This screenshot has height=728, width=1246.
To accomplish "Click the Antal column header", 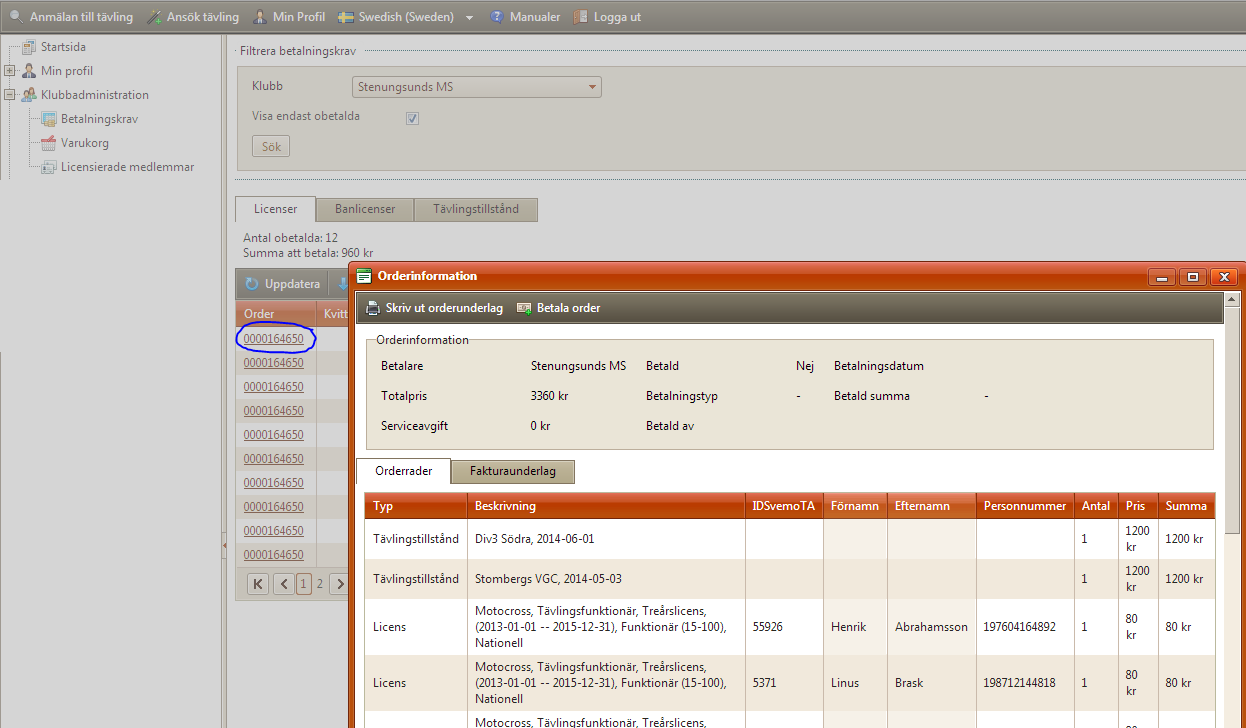I will pyautogui.click(x=1096, y=506).
